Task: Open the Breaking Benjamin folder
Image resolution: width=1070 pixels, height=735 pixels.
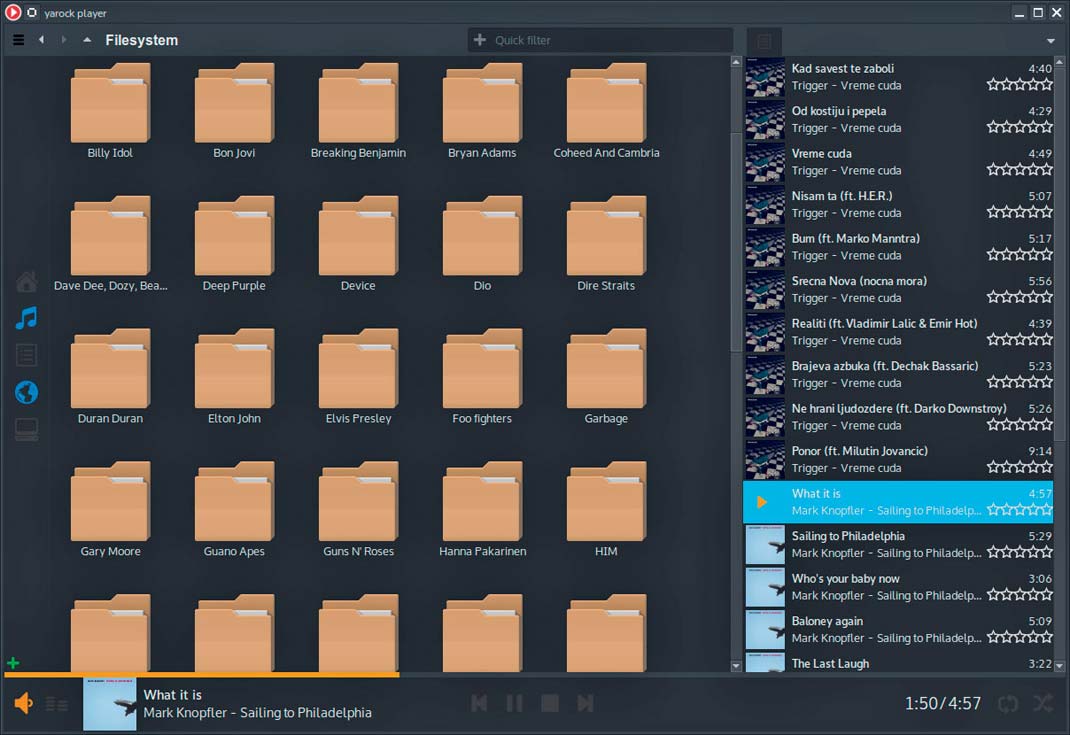Action: point(358,111)
